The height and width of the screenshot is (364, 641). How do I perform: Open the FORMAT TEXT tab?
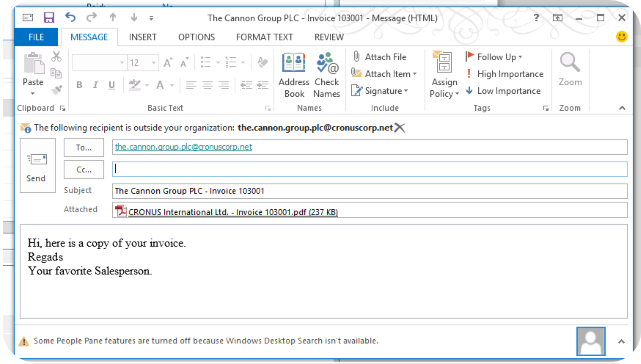click(x=264, y=37)
